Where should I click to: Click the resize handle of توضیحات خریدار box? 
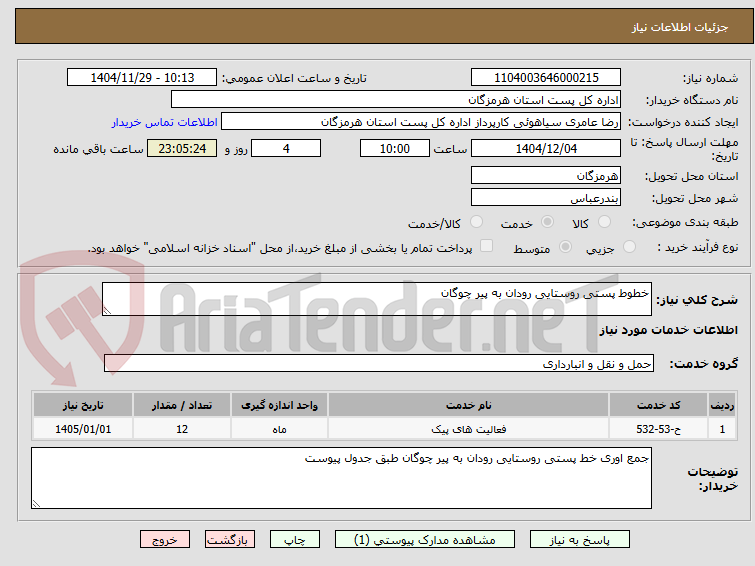[36, 503]
